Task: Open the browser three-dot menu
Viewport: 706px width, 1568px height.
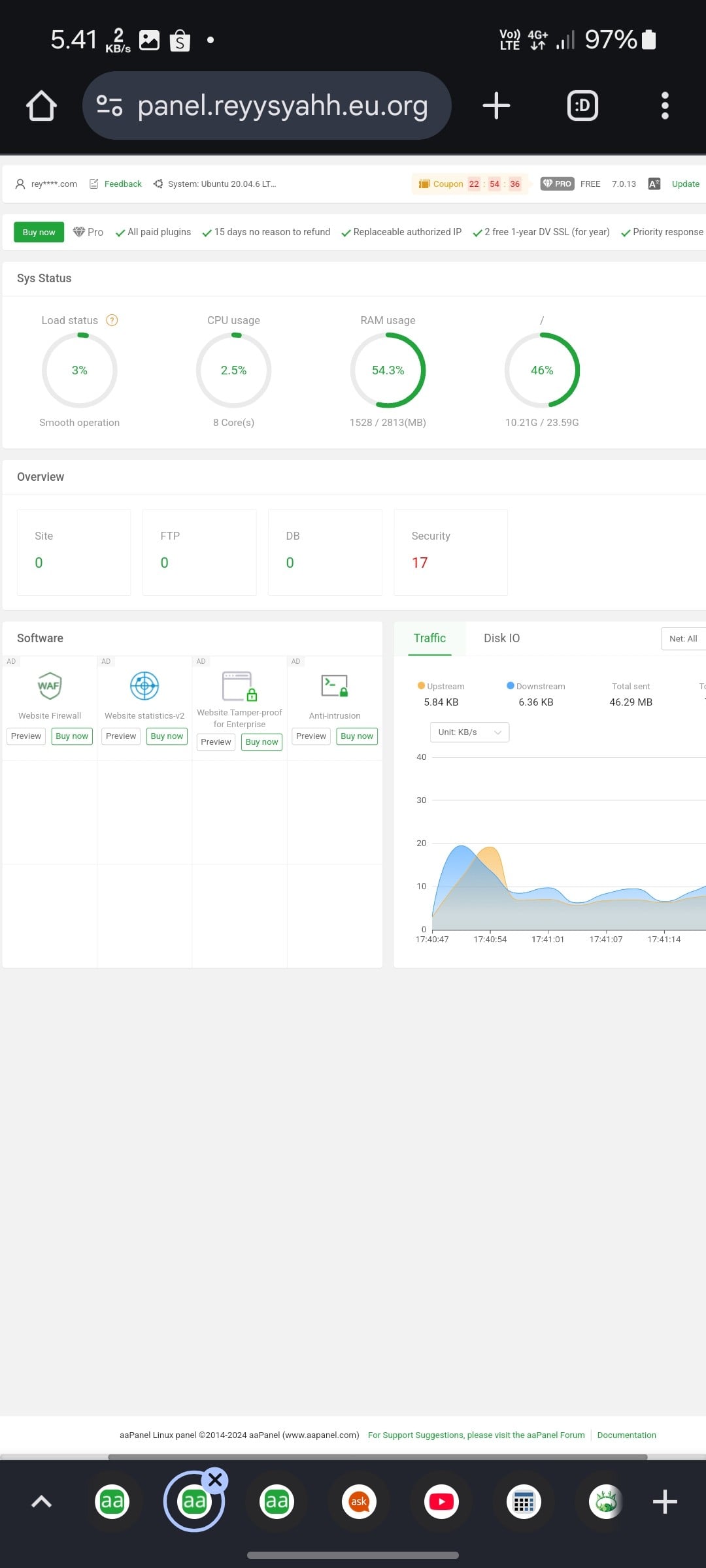Action: (665, 106)
